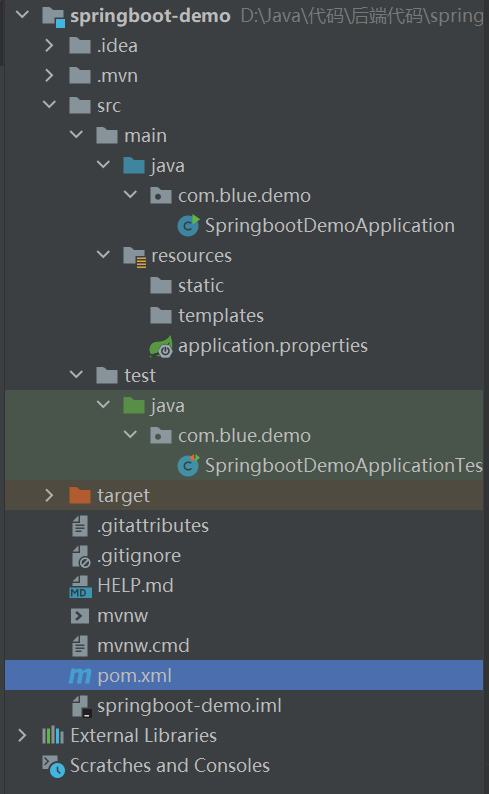The width and height of the screenshot is (489, 794).
Task: Select the .mvn folder name
Action: [117, 76]
